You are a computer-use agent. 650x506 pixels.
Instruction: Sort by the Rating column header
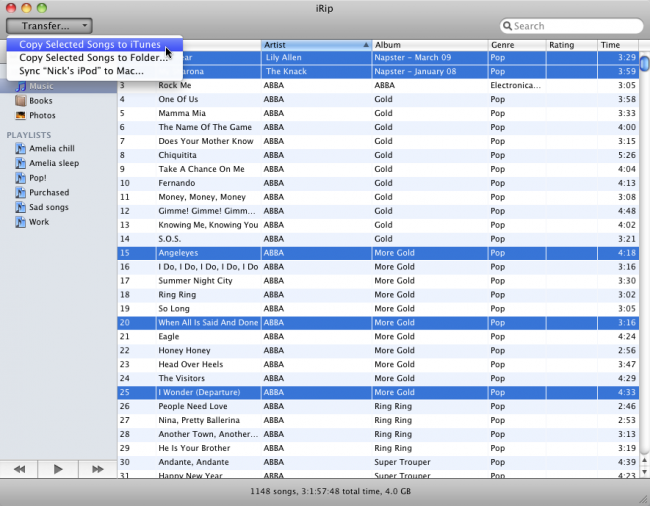pyautogui.click(x=572, y=45)
